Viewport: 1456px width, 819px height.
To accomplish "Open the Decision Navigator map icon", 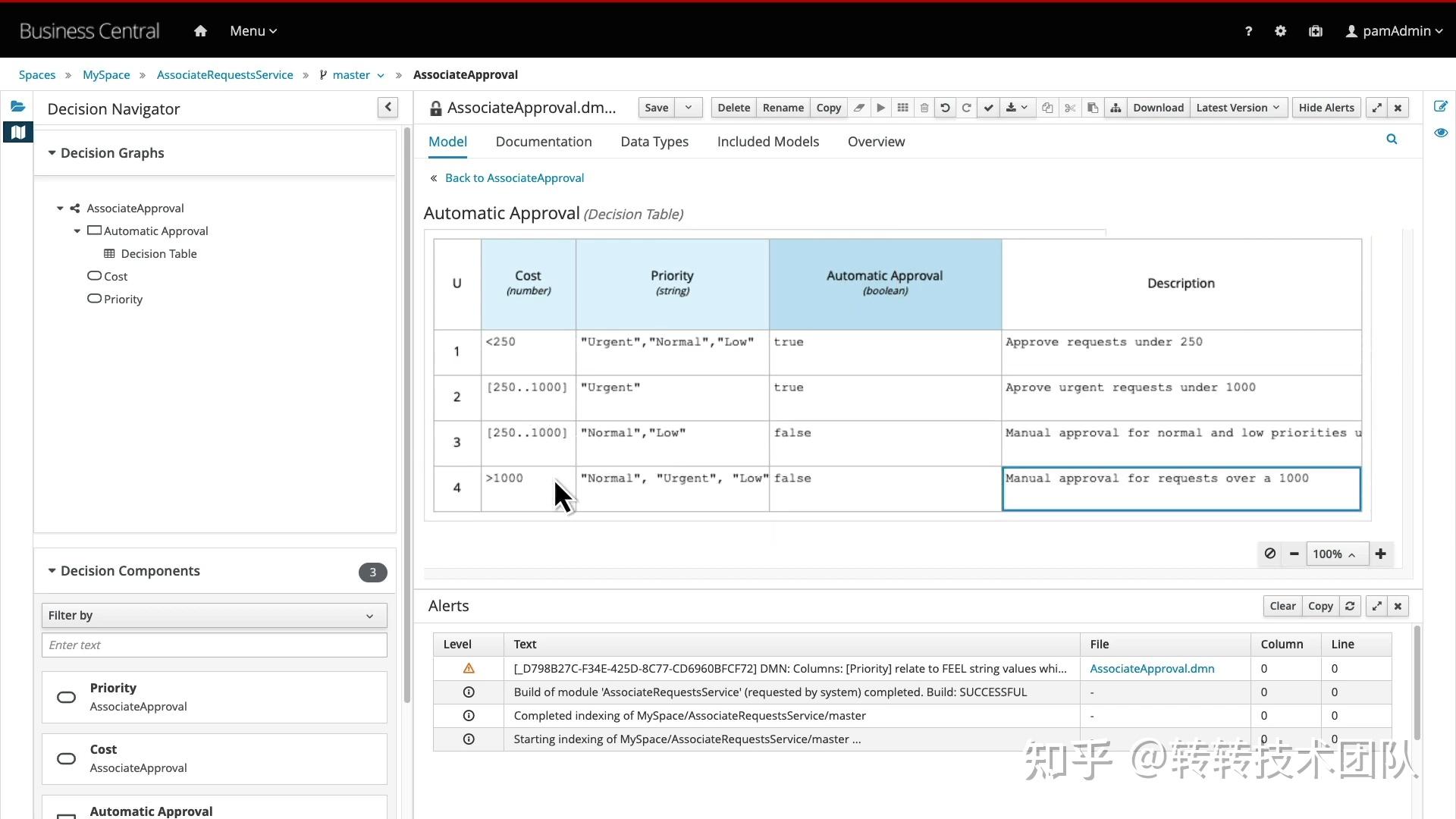I will pos(17,132).
